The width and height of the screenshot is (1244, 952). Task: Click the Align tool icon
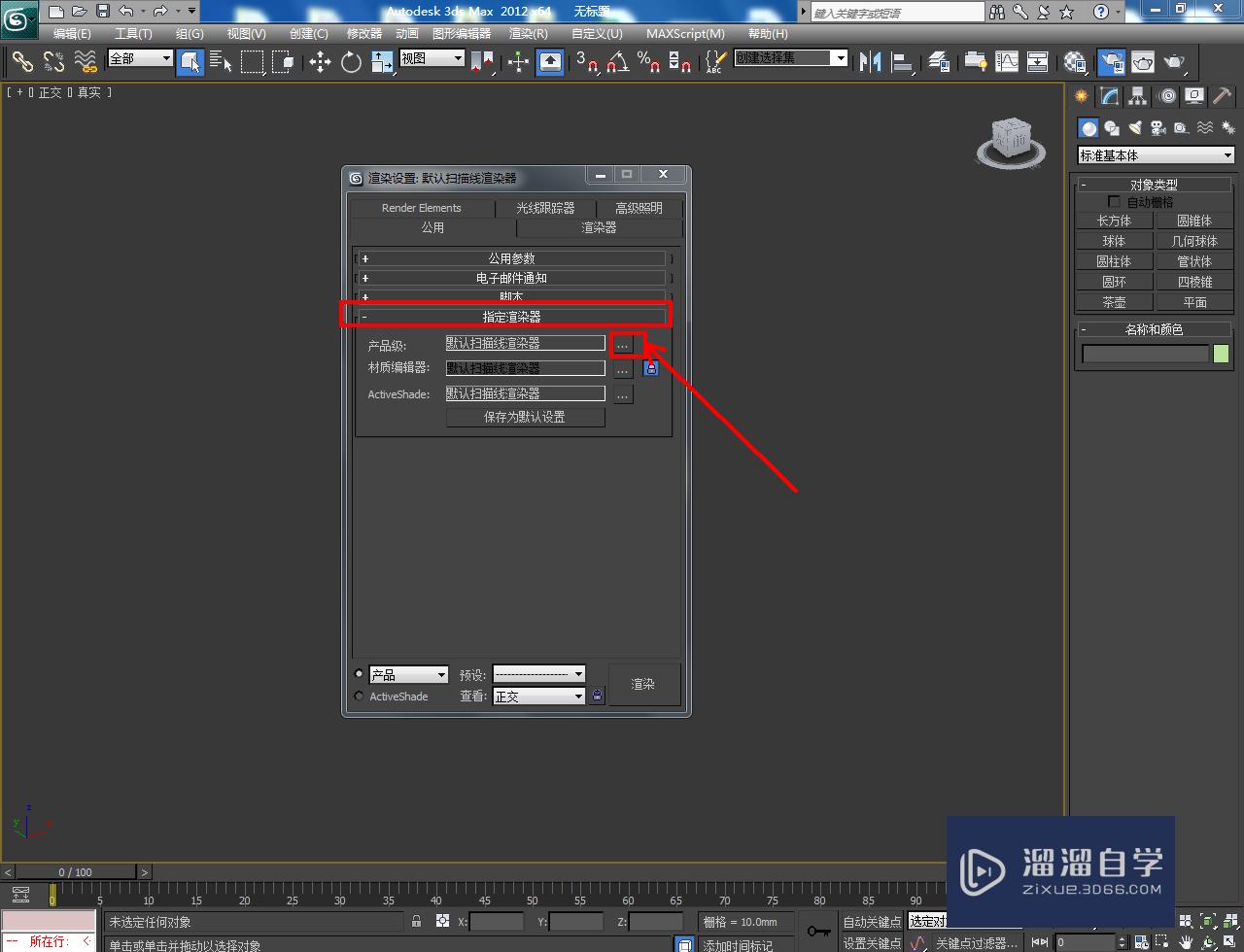903,62
